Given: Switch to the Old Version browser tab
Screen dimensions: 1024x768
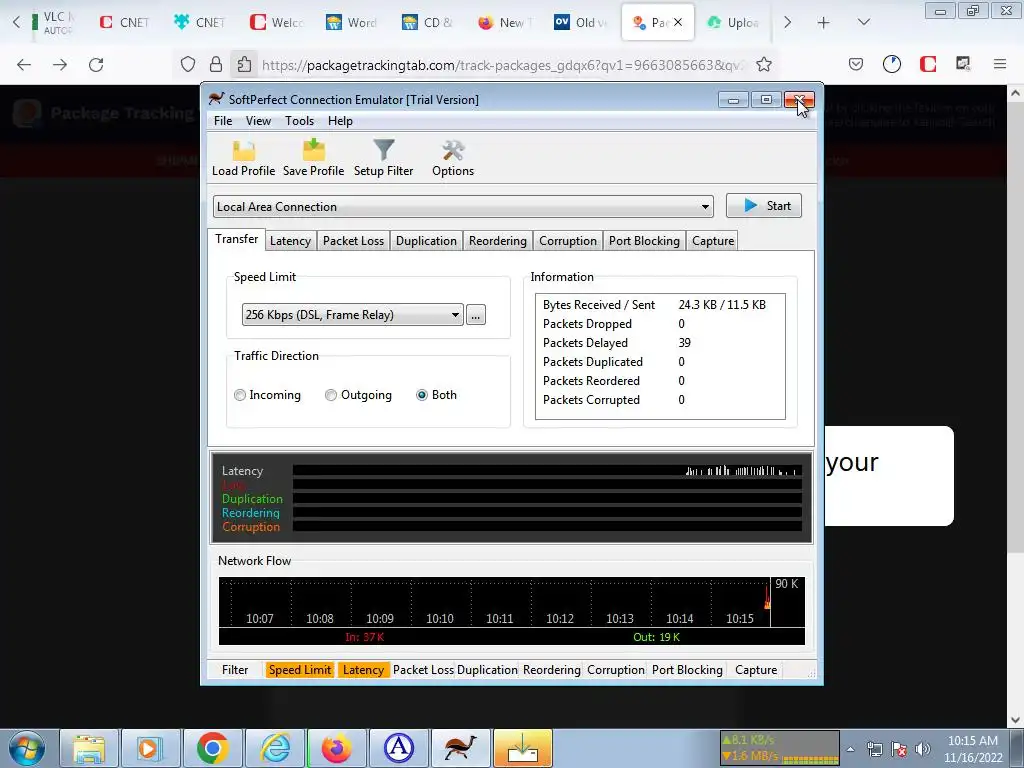Looking at the screenshot, I should point(581,22).
